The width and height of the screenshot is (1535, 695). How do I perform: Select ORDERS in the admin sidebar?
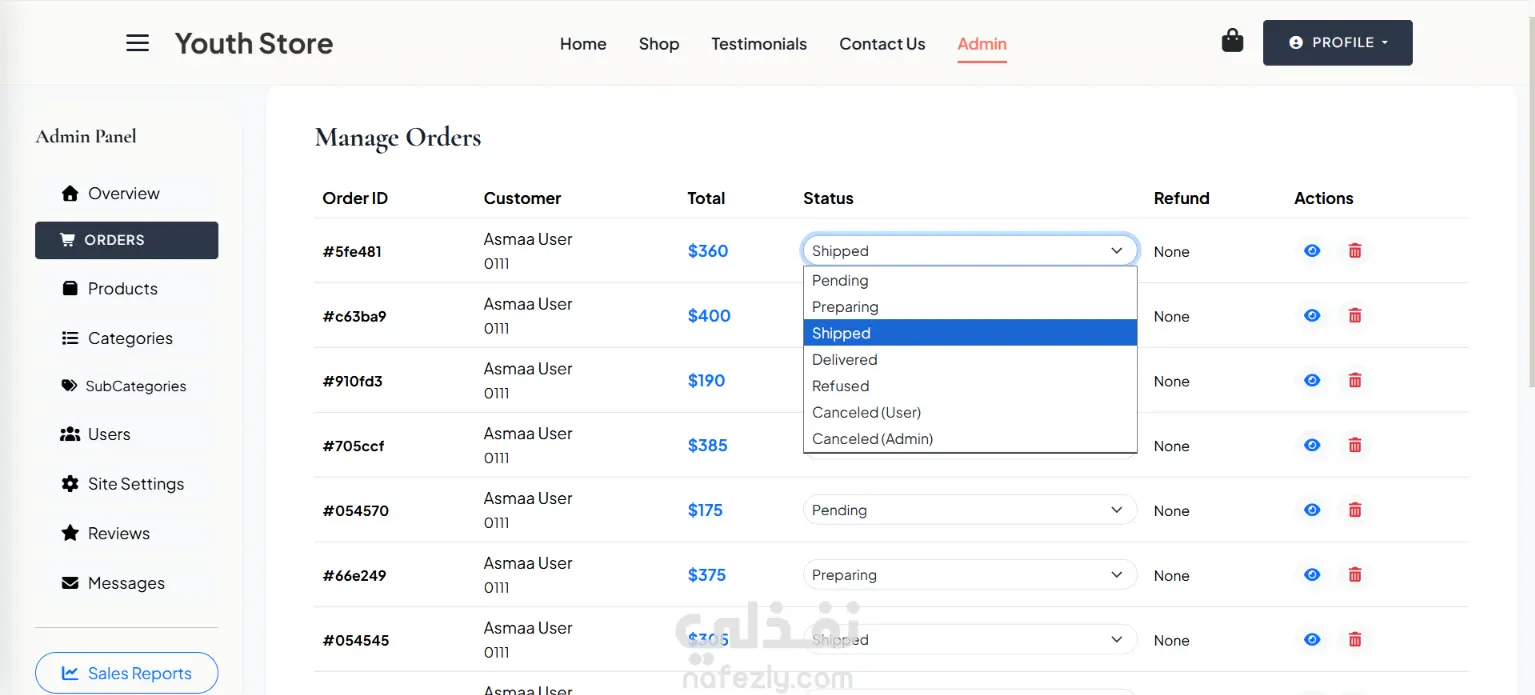(x=126, y=240)
